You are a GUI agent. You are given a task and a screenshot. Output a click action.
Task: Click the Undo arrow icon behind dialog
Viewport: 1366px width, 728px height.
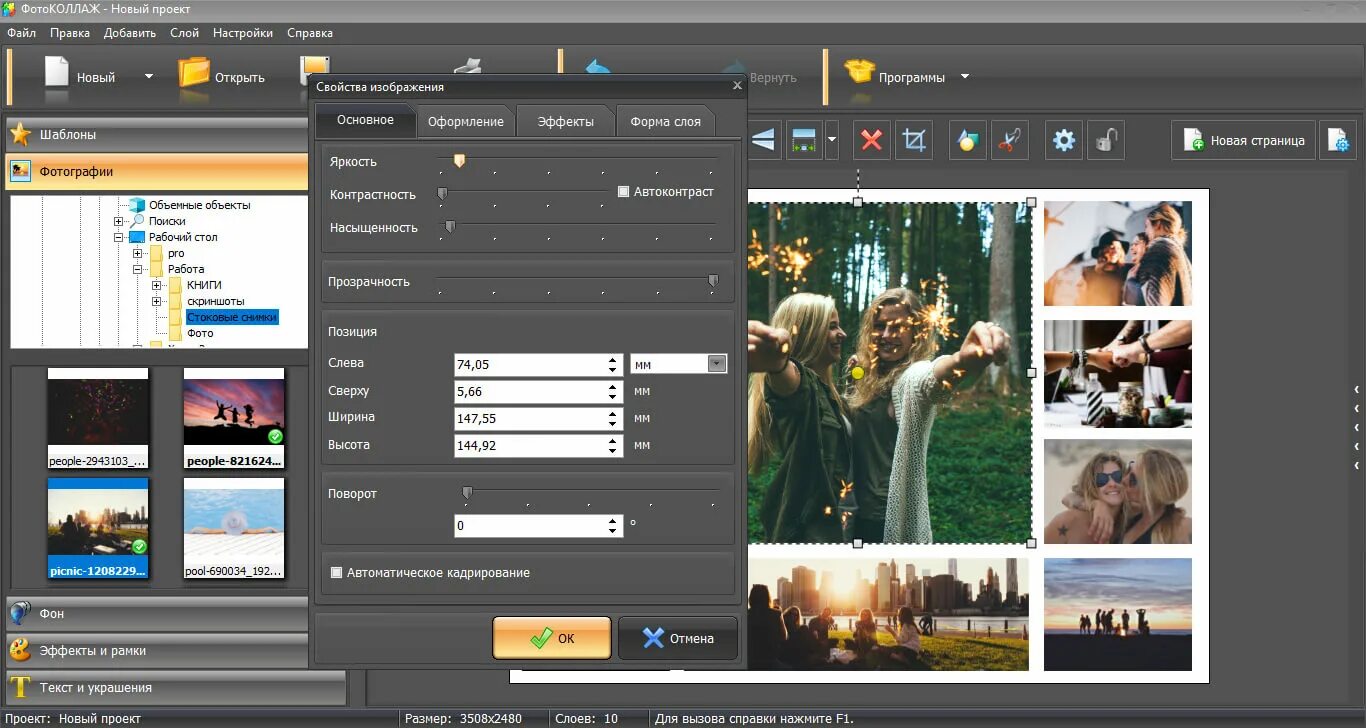click(x=598, y=69)
